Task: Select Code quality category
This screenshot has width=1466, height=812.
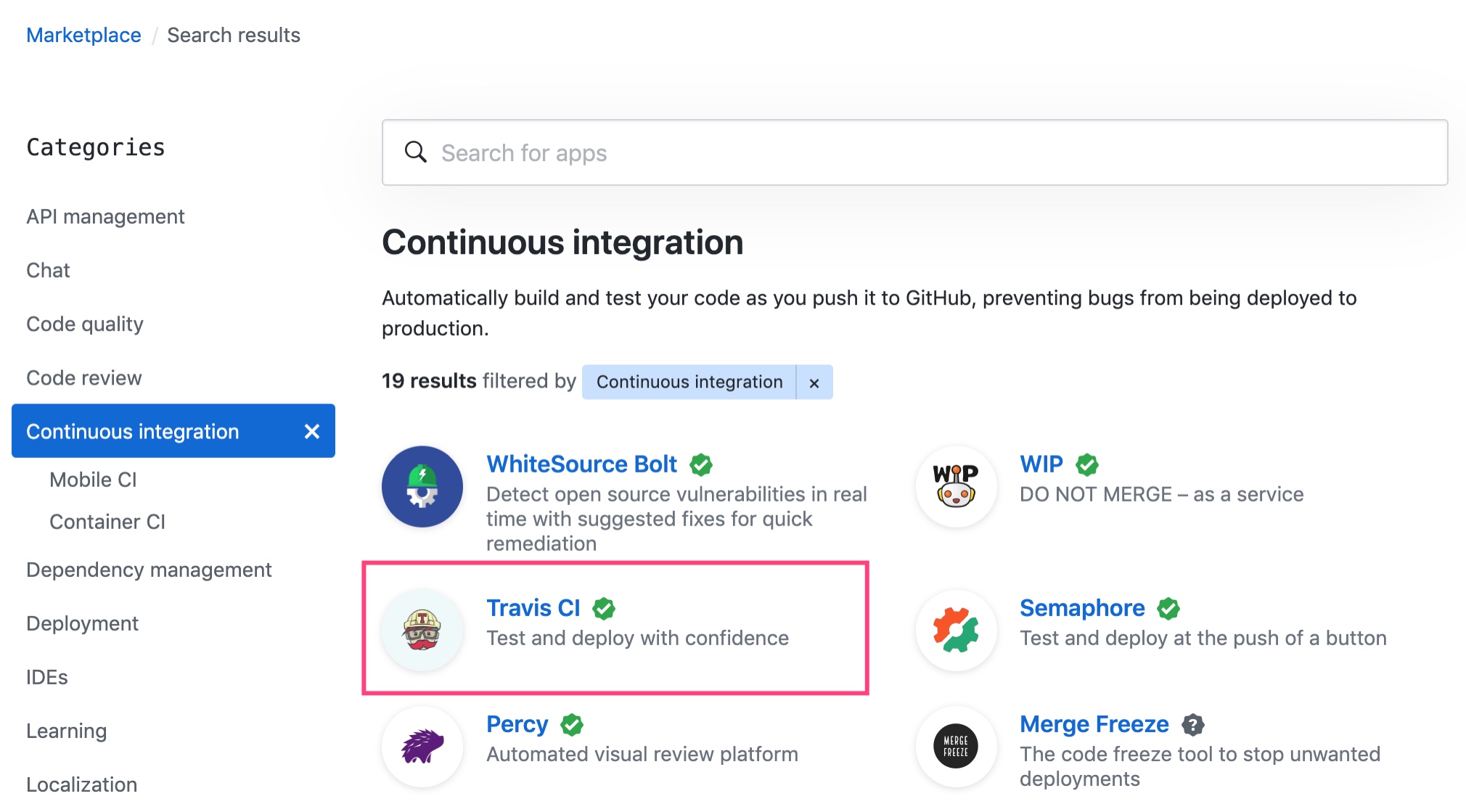Action: (x=85, y=324)
